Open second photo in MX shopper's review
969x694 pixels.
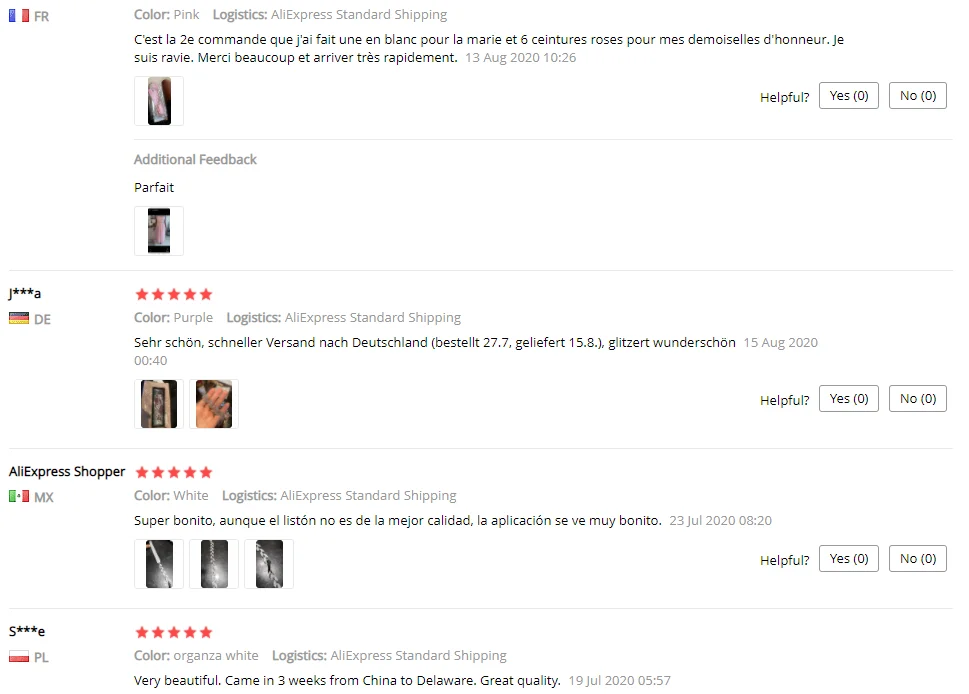[x=214, y=564]
